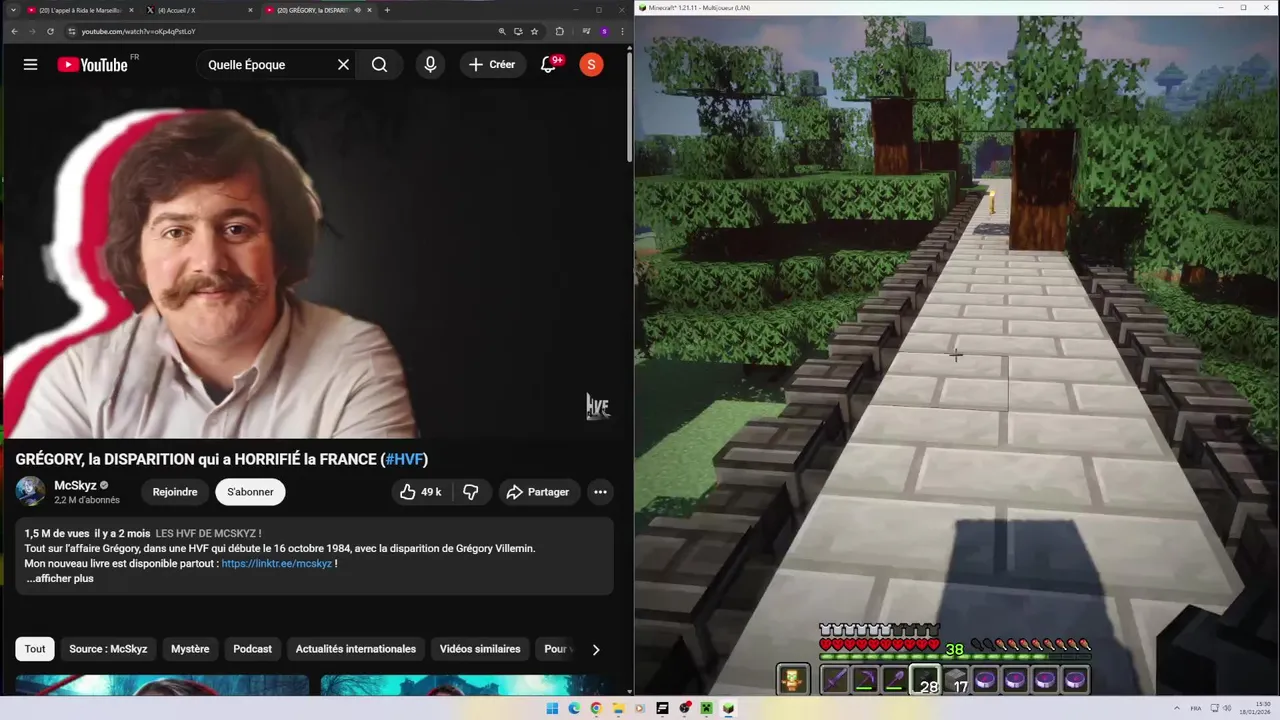
Task: Dislike the video
Action: tap(470, 492)
